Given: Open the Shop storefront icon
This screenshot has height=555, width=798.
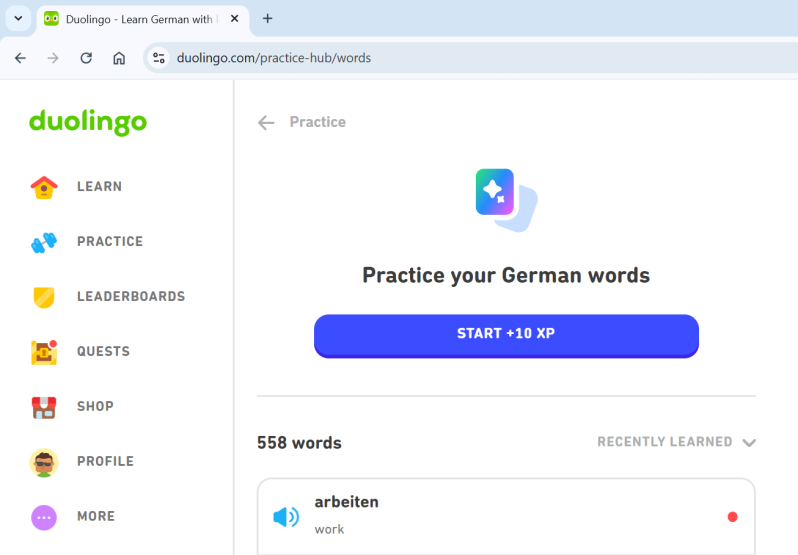Looking at the screenshot, I should point(44,407).
